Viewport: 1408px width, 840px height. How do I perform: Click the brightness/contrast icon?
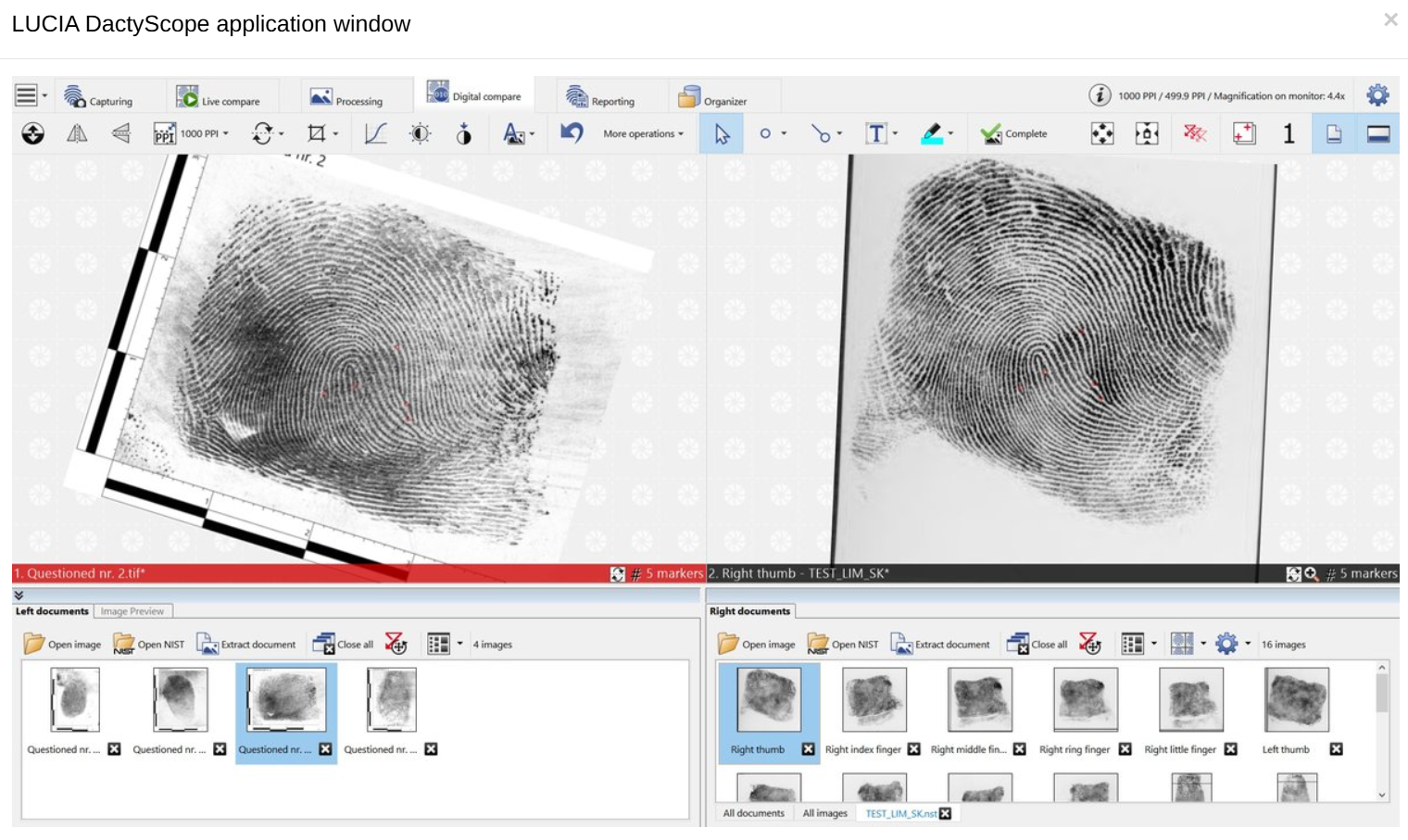(420, 133)
